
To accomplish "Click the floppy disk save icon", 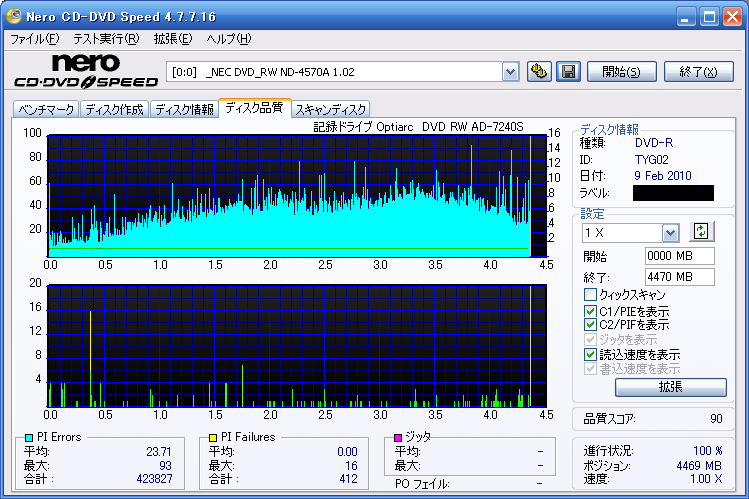I will click(568, 72).
